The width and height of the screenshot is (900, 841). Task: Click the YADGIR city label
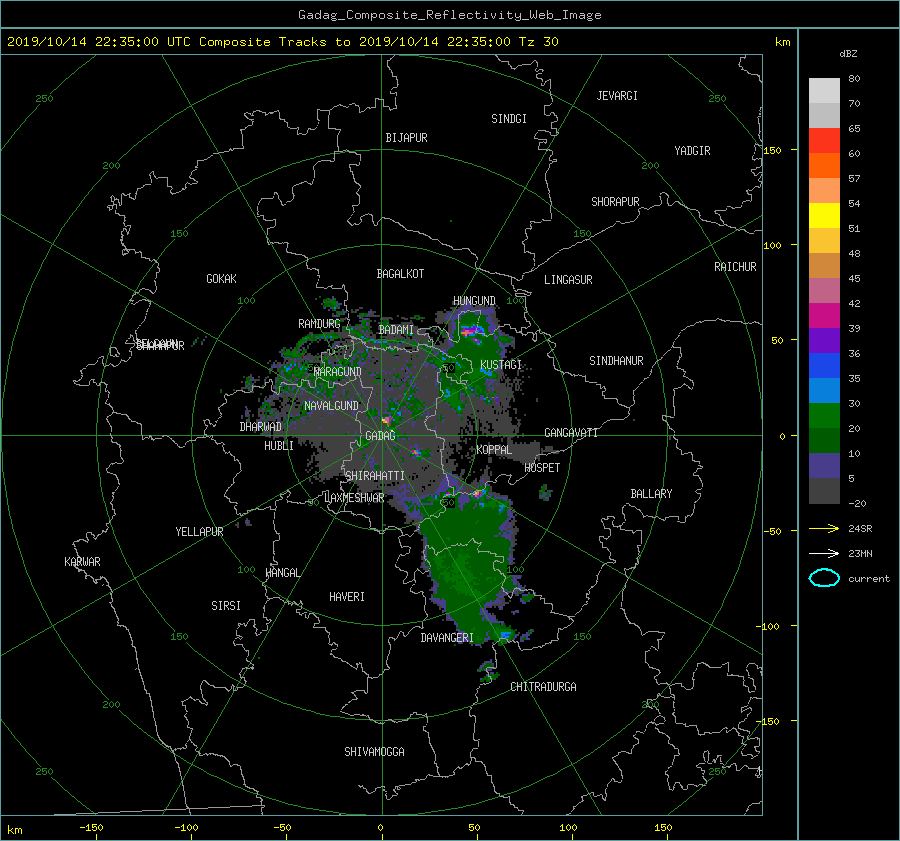click(x=692, y=151)
